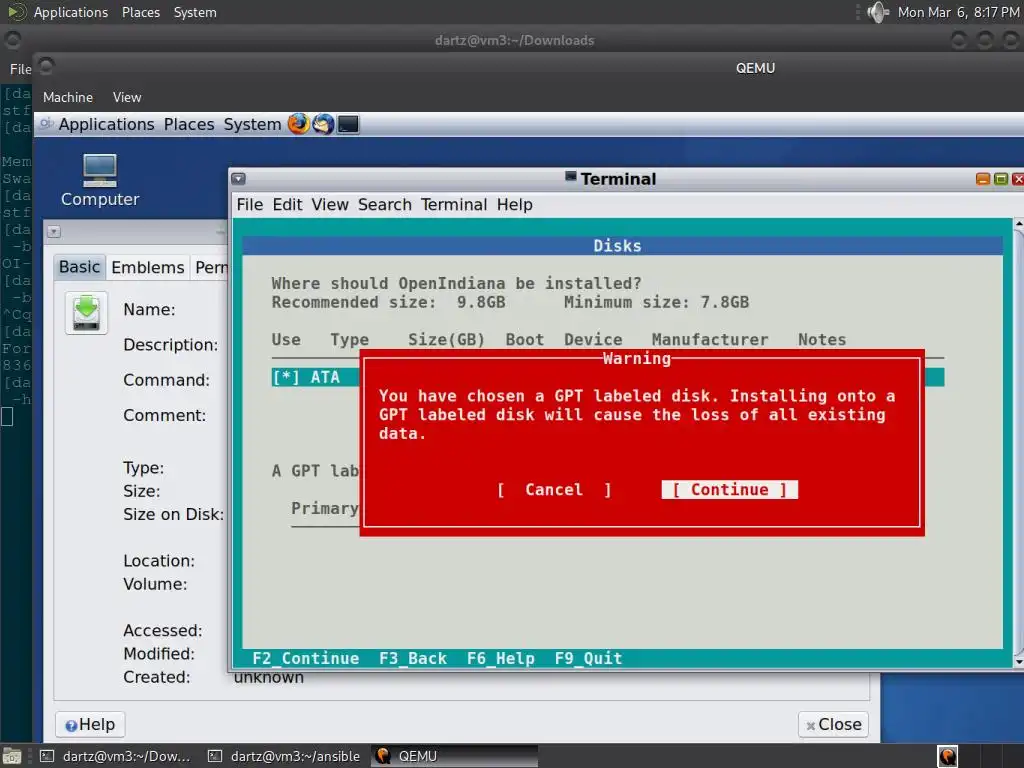Click the Manufacturer column header

[710, 340]
